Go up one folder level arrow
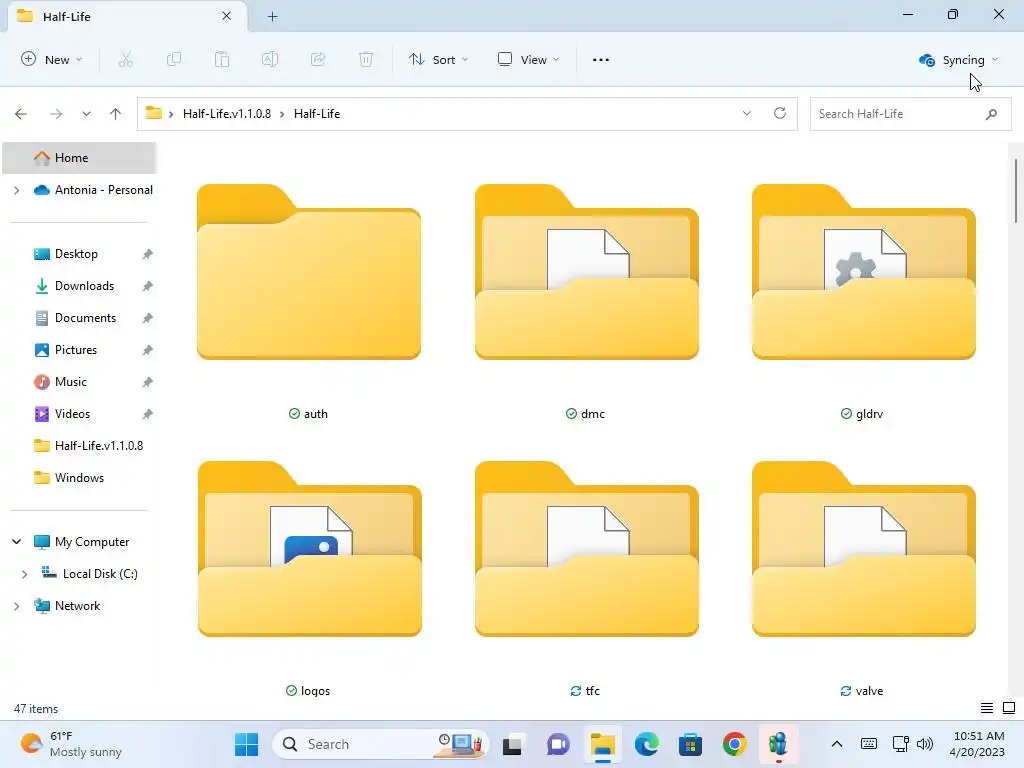 (x=116, y=114)
